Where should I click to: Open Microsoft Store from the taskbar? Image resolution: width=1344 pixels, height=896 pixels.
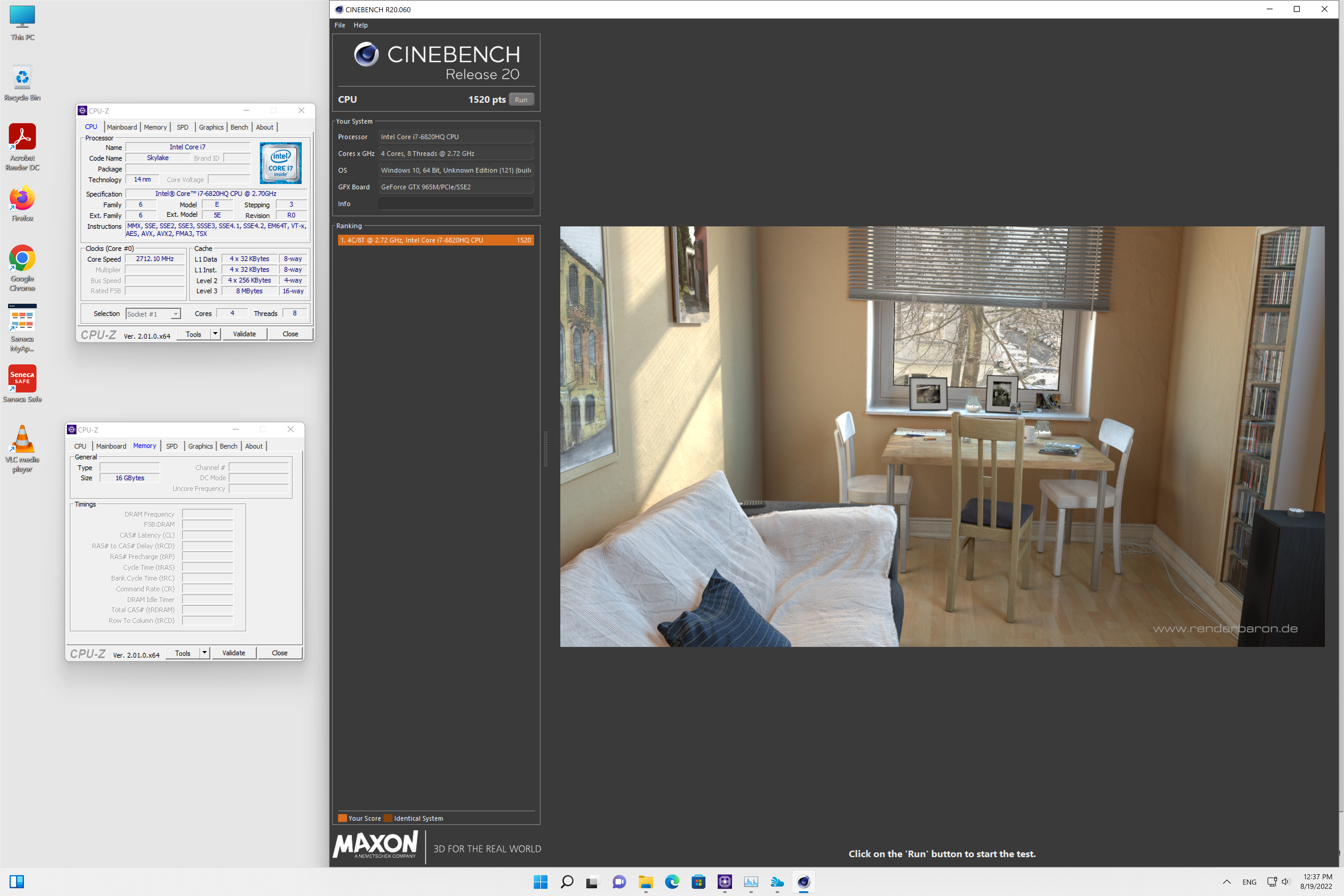pyautogui.click(x=698, y=882)
